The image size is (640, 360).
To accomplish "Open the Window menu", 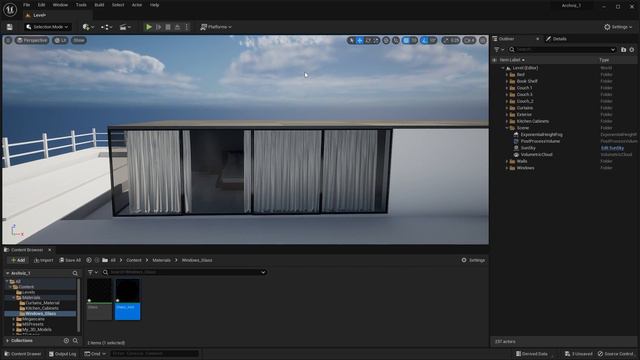I will [60, 5].
